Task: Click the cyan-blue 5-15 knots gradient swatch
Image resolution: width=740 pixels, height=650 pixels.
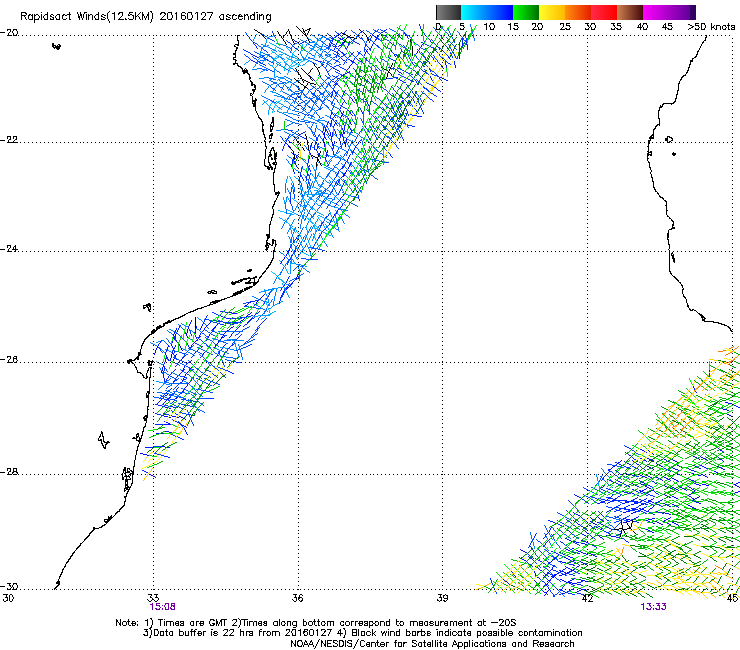Action: [x=487, y=12]
